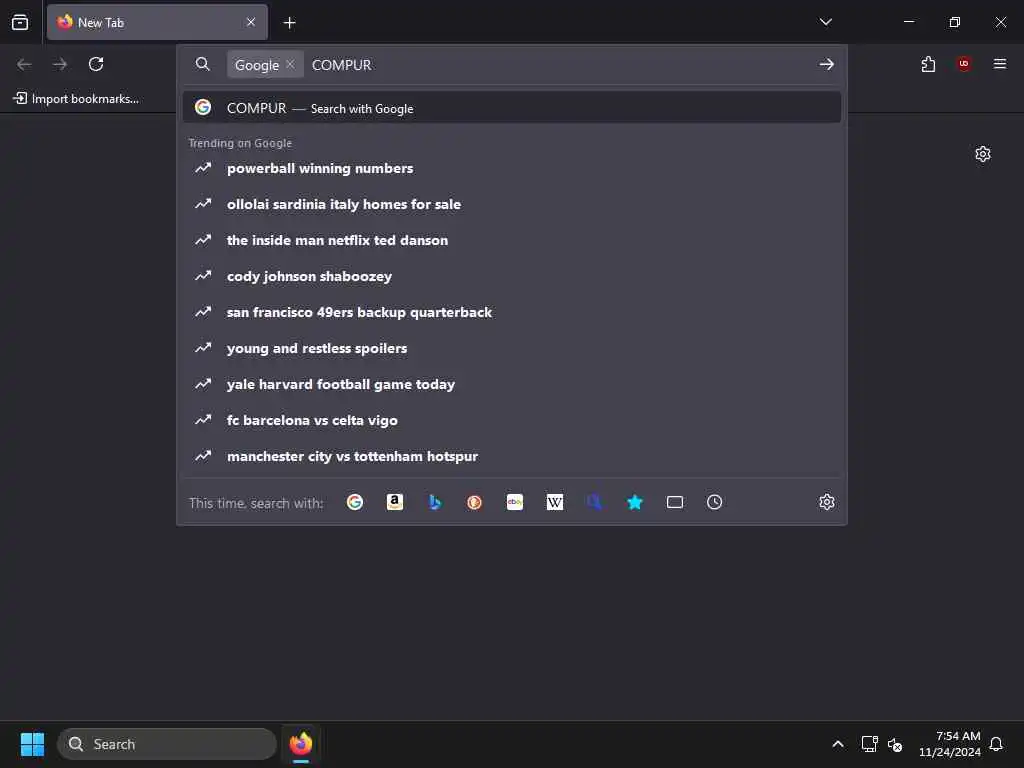1024x768 pixels.
Task: Open the Windows Start menu
Action: tap(32, 744)
